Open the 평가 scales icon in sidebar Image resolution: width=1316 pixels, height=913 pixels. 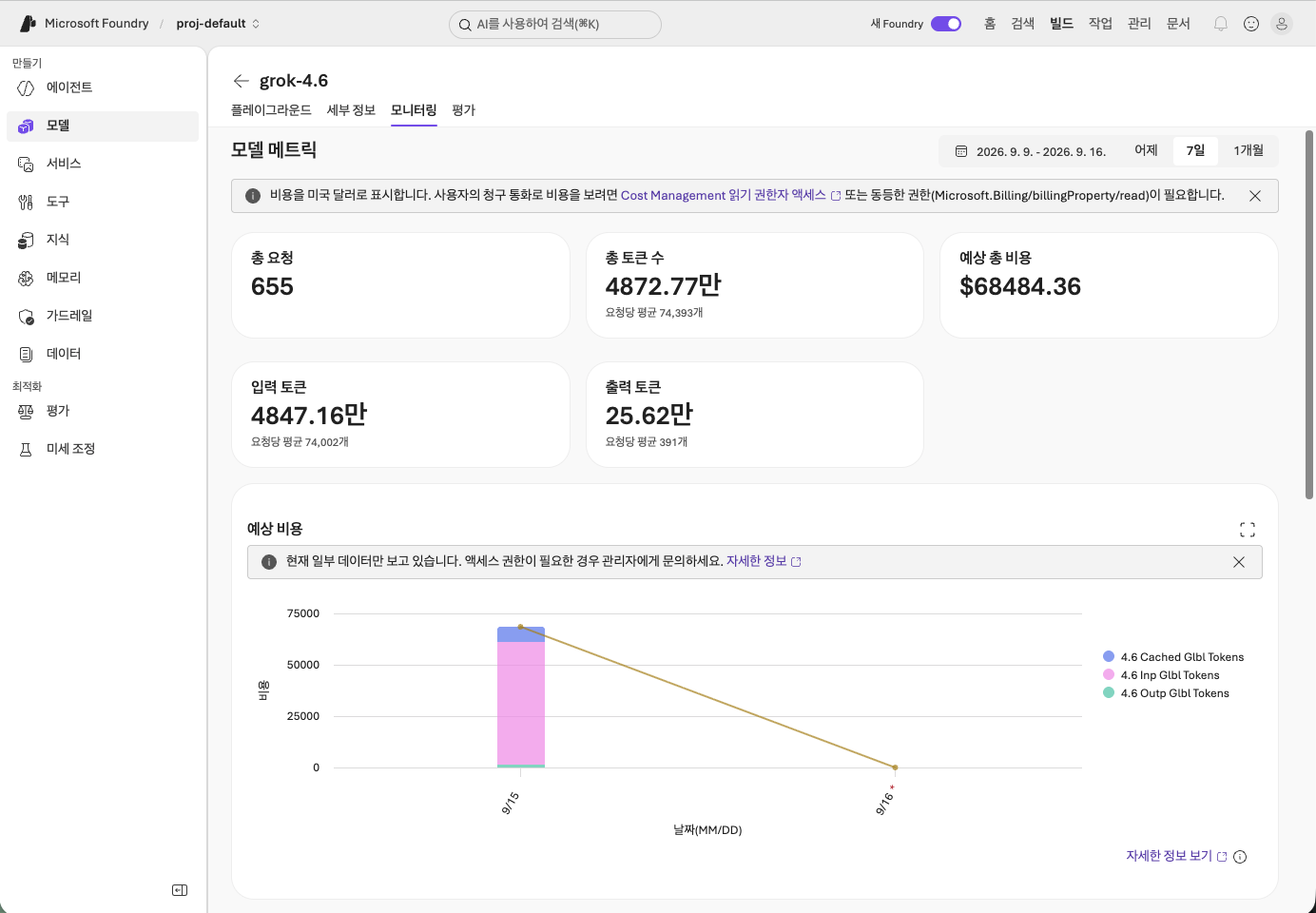click(x=26, y=411)
